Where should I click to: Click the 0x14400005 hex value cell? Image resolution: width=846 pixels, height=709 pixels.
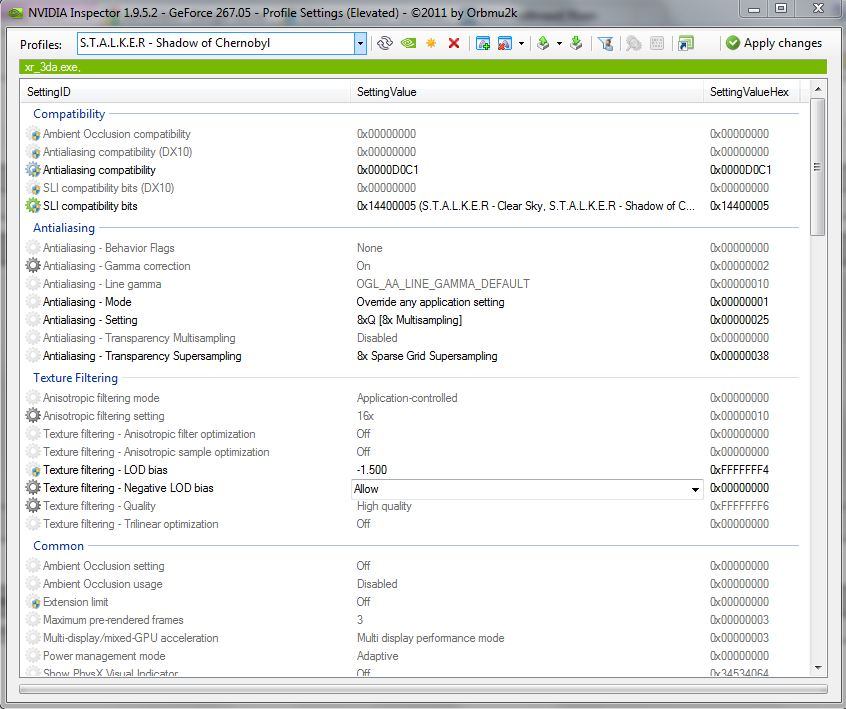click(739, 206)
